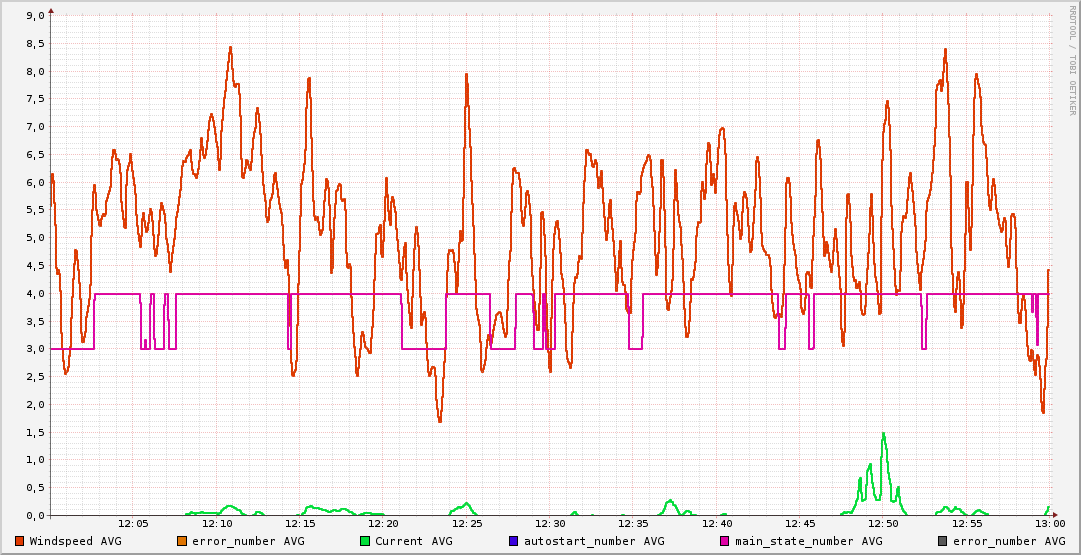
Task: Select the "Windspeed AVG" legend label
Action: click(75, 541)
